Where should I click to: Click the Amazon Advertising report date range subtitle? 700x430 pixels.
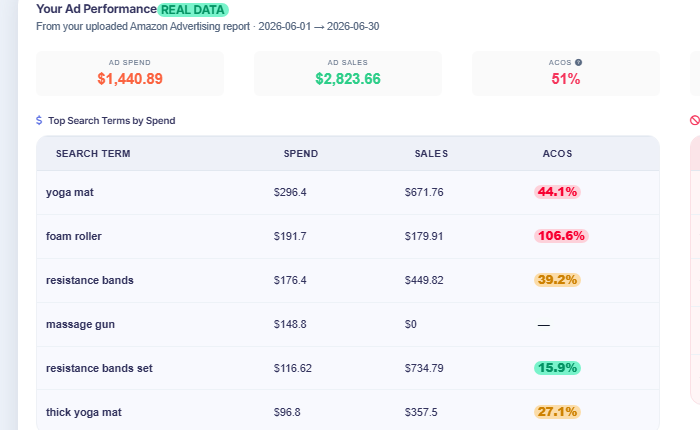(x=208, y=26)
